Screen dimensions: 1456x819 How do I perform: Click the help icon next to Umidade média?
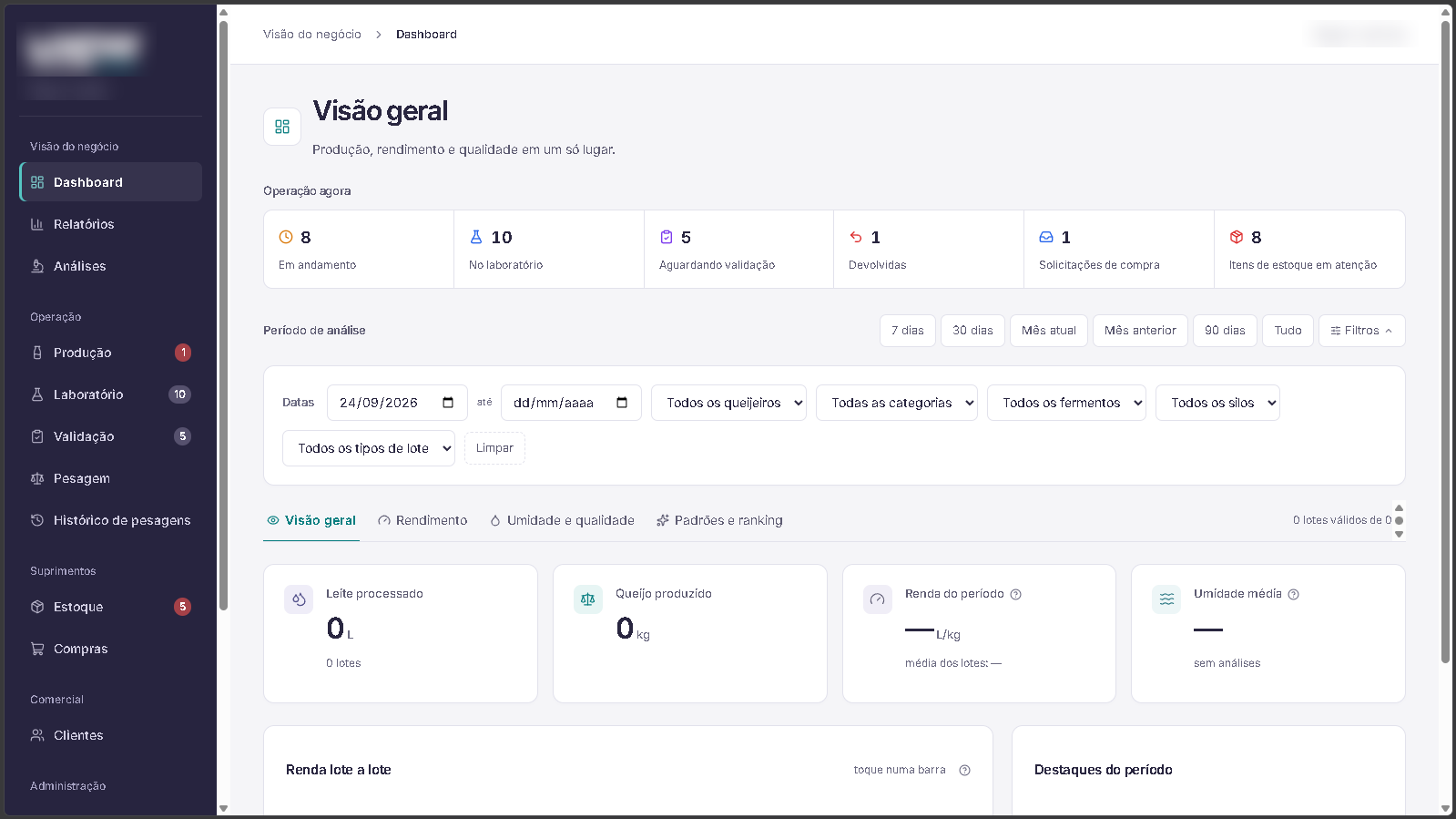click(x=1294, y=594)
